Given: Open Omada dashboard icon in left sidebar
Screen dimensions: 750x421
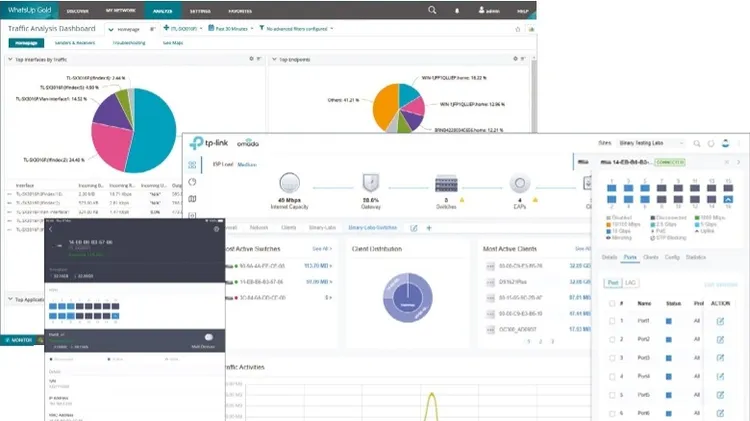Looking at the screenshot, I should 192,165.
